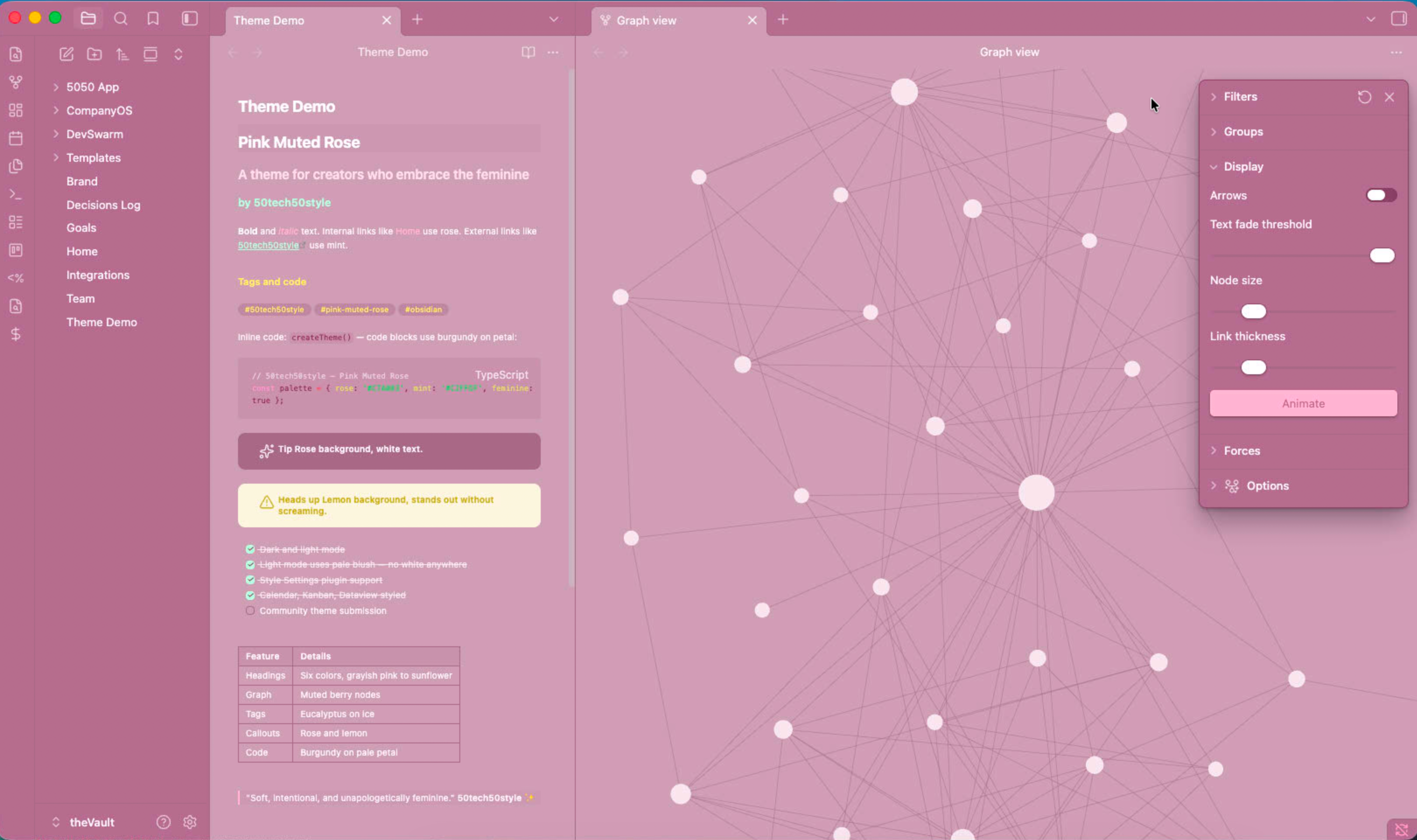Adjust Text fade threshold slider
Image resolution: width=1417 pixels, height=840 pixels.
point(1303,256)
